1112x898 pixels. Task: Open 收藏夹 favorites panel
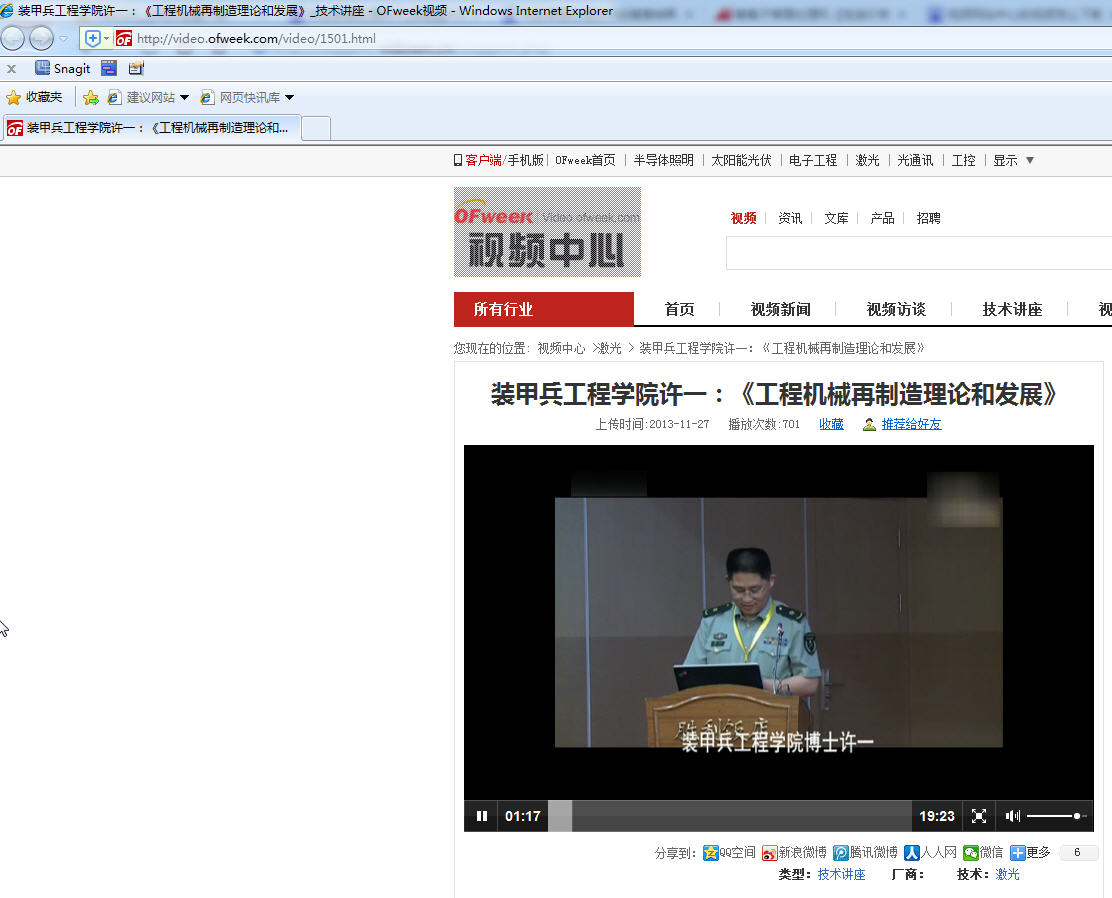point(34,97)
